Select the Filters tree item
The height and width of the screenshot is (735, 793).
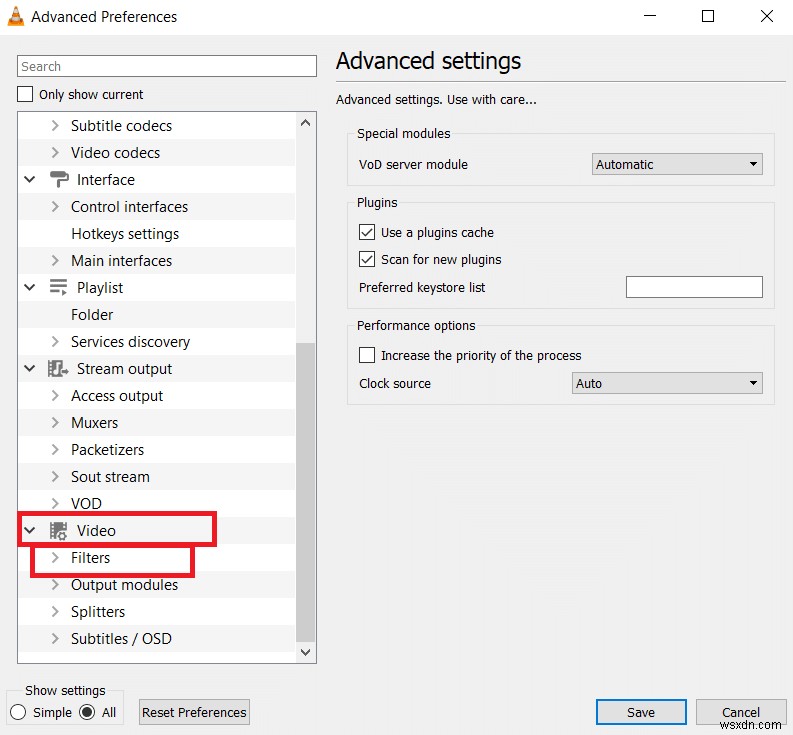click(x=91, y=557)
